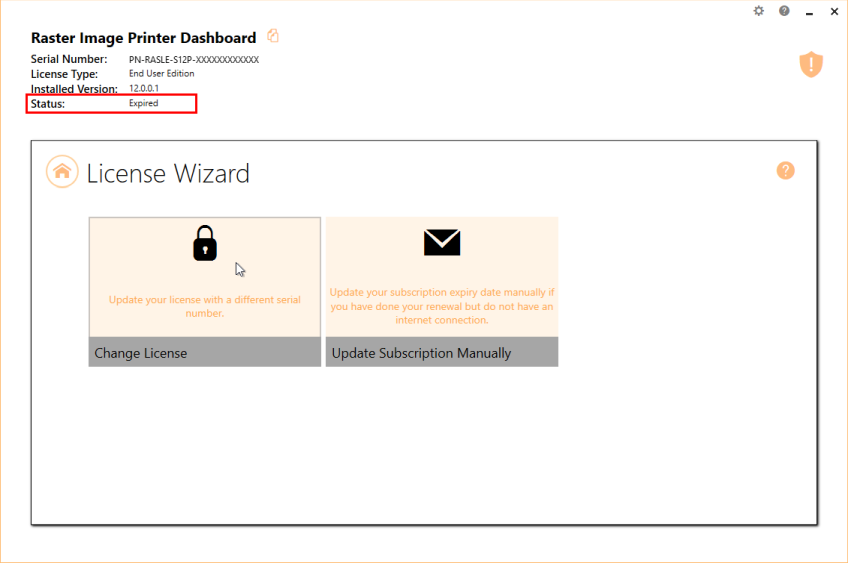Click 'Update your license with a different serial number' text
Viewport: 848px width, 563px height.
pos(204,306)
